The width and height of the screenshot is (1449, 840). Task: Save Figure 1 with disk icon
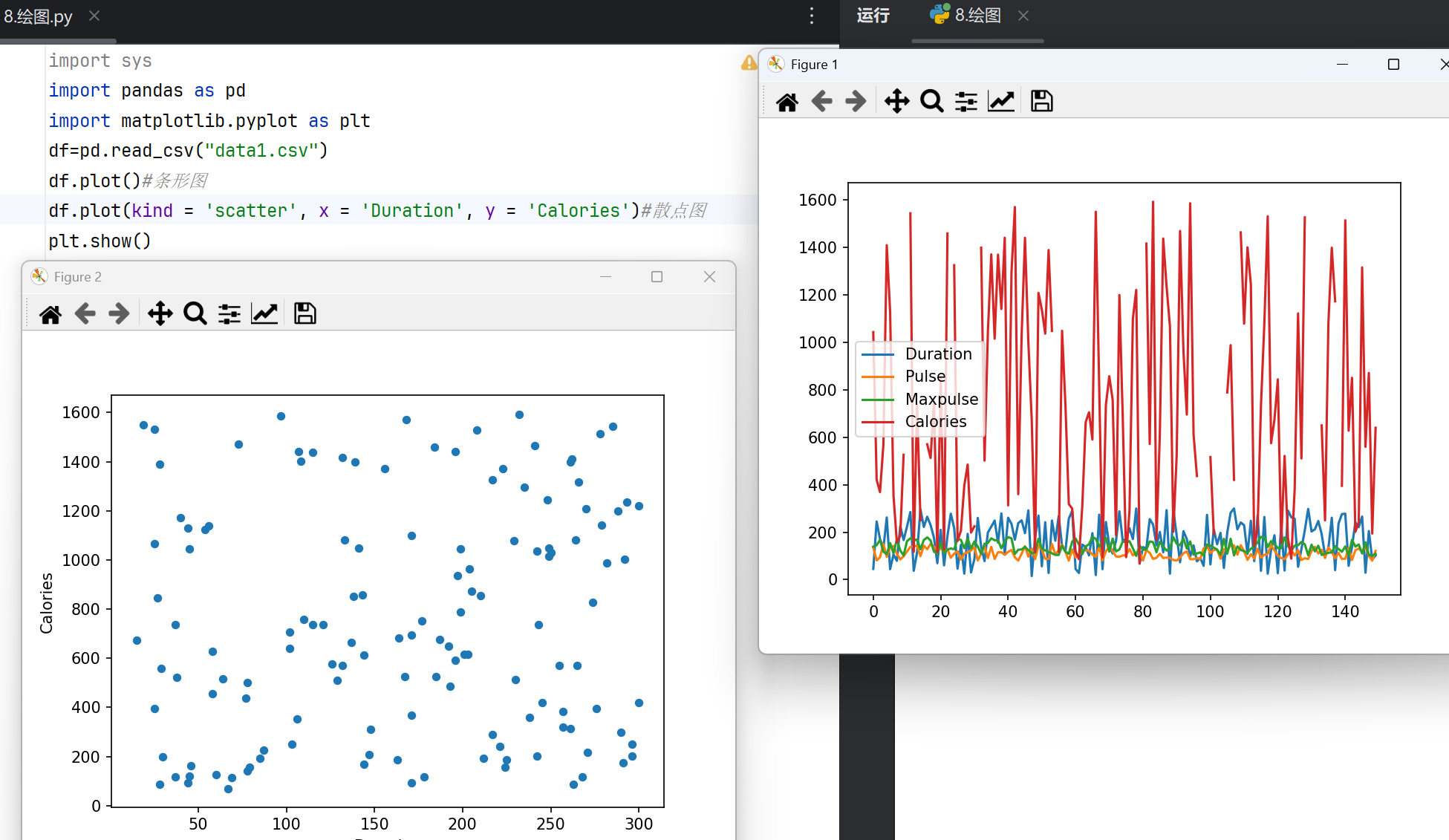1041,102
